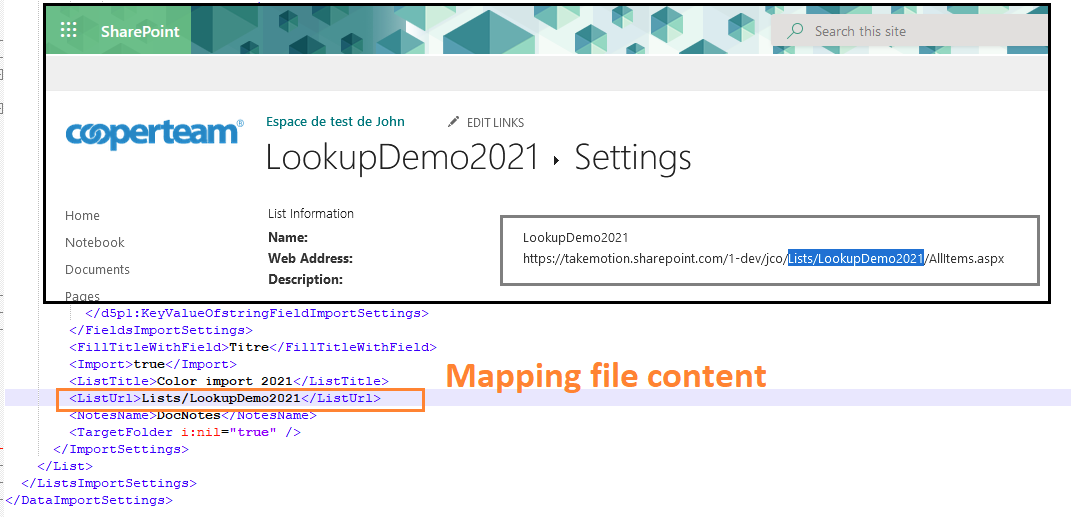Screen dimensions: 1071x517
Task: Open LookupDemo2021 breadcrumb title
Action: 403,158
